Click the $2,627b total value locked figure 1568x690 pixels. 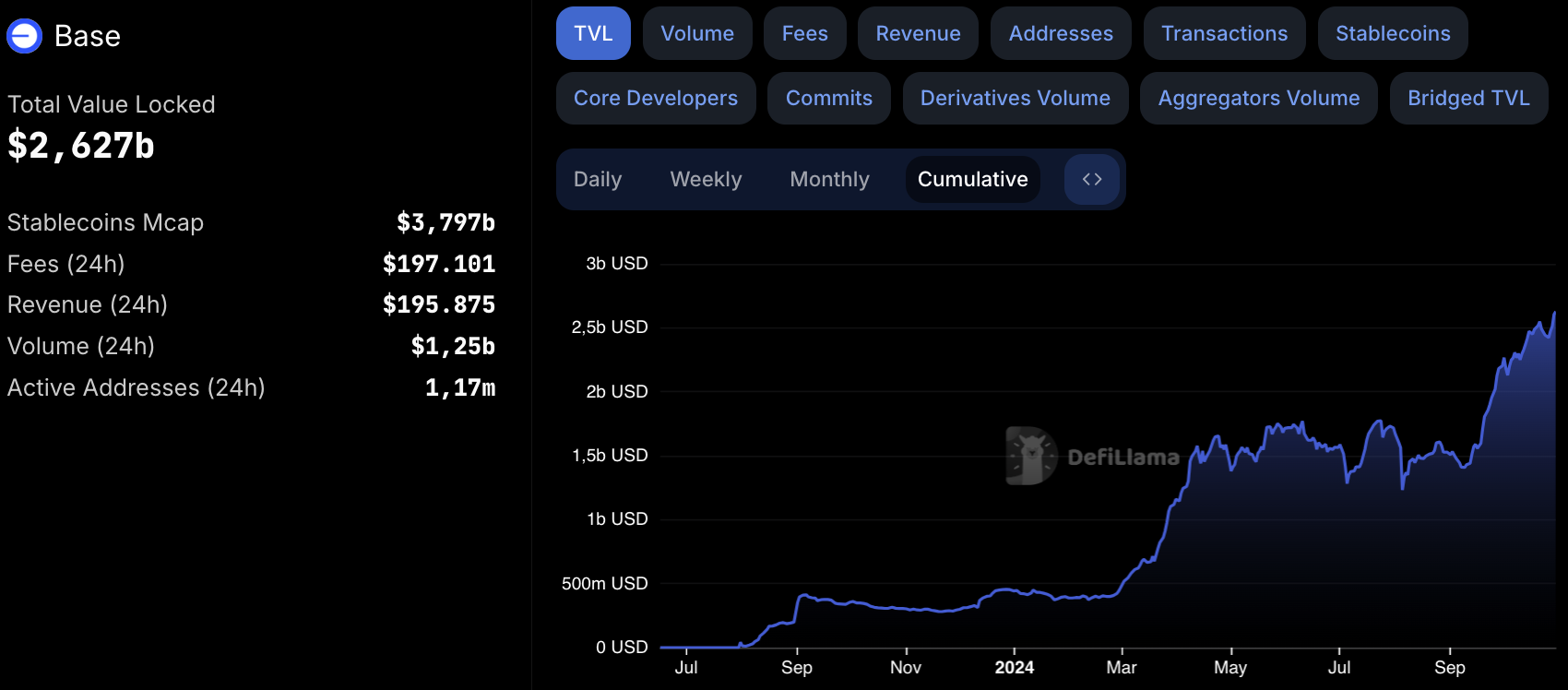(81, 146)
